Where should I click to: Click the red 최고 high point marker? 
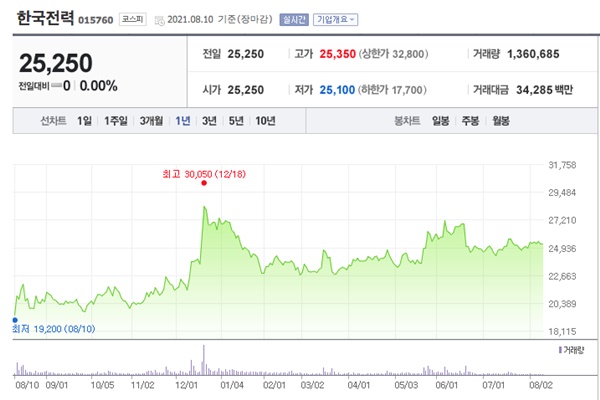pyautogui.click(x=204, y=183)
